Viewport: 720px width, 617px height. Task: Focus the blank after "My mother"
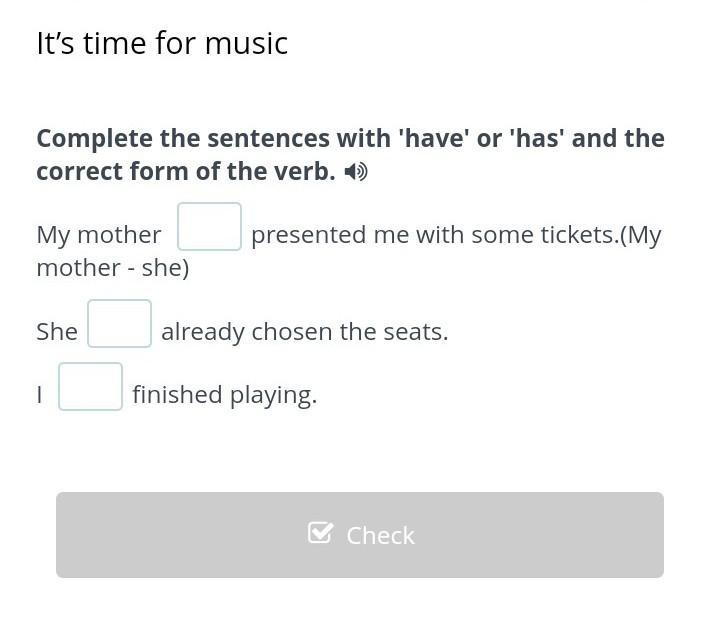pos(209,226)
